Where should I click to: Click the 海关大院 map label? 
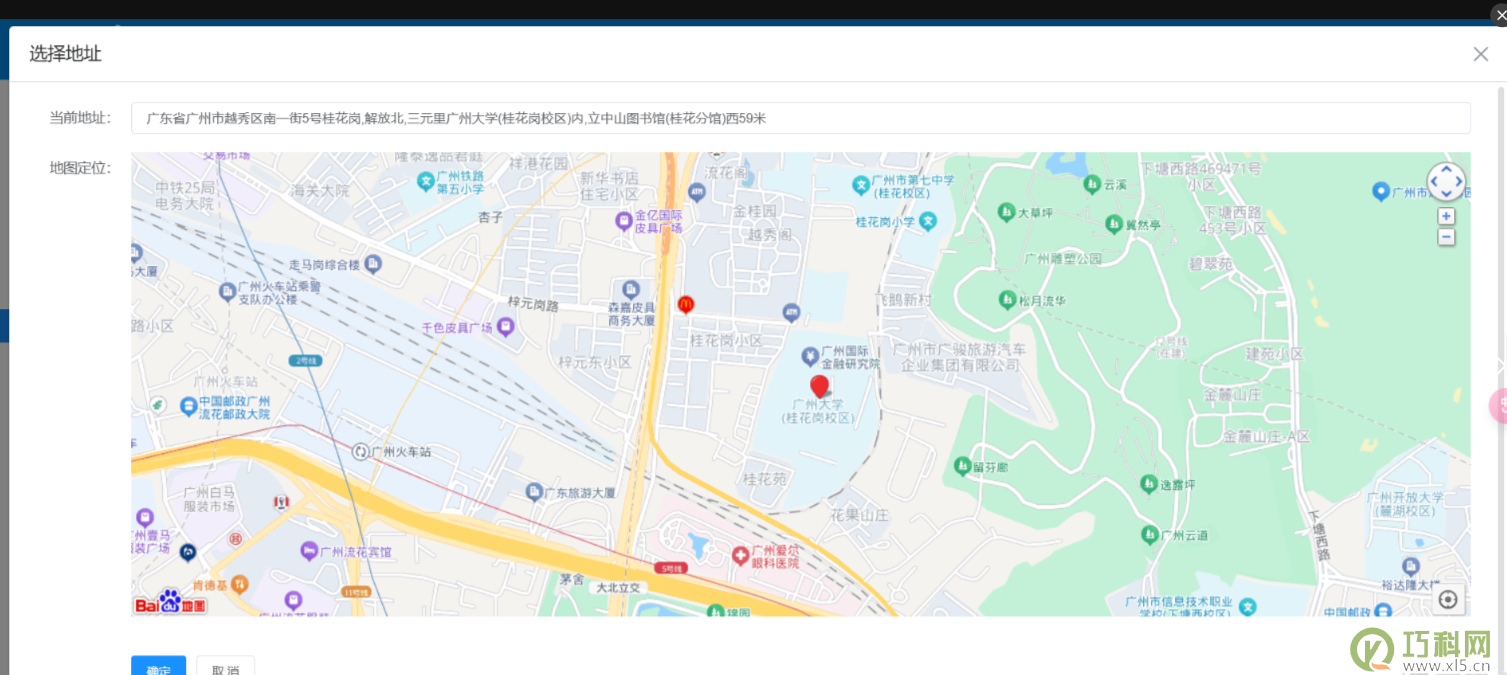321,189
